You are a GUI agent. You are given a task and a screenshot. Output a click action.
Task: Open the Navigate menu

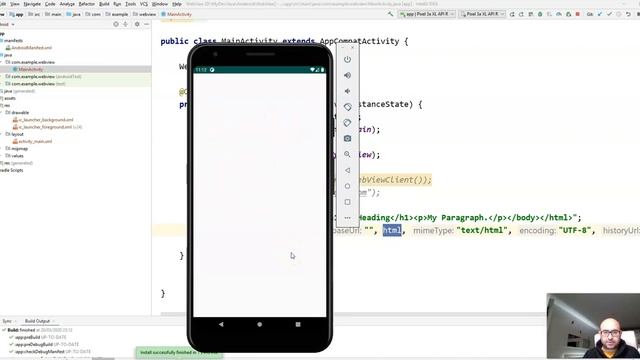click(x=32, y=4)
